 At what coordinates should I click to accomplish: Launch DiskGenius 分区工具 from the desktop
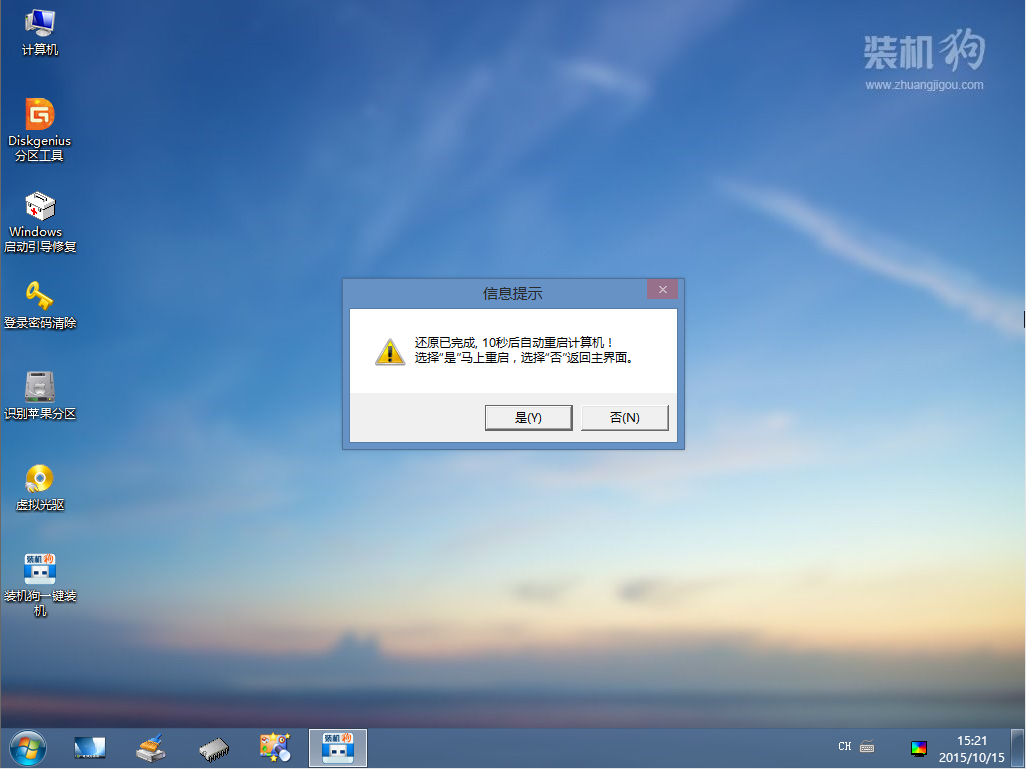click(x=38, y=118)
